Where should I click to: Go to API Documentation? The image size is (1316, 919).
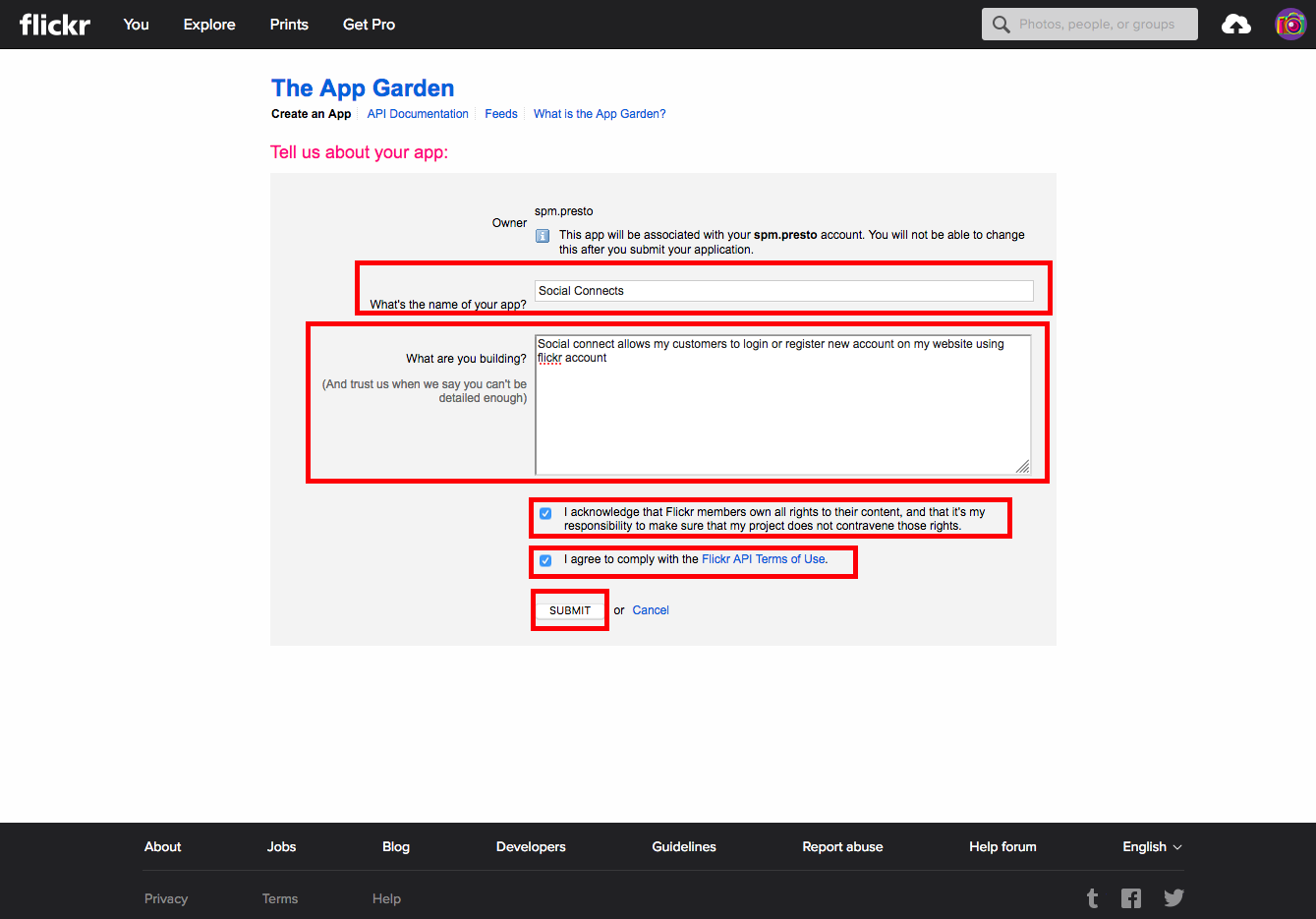tap(418, 114)
